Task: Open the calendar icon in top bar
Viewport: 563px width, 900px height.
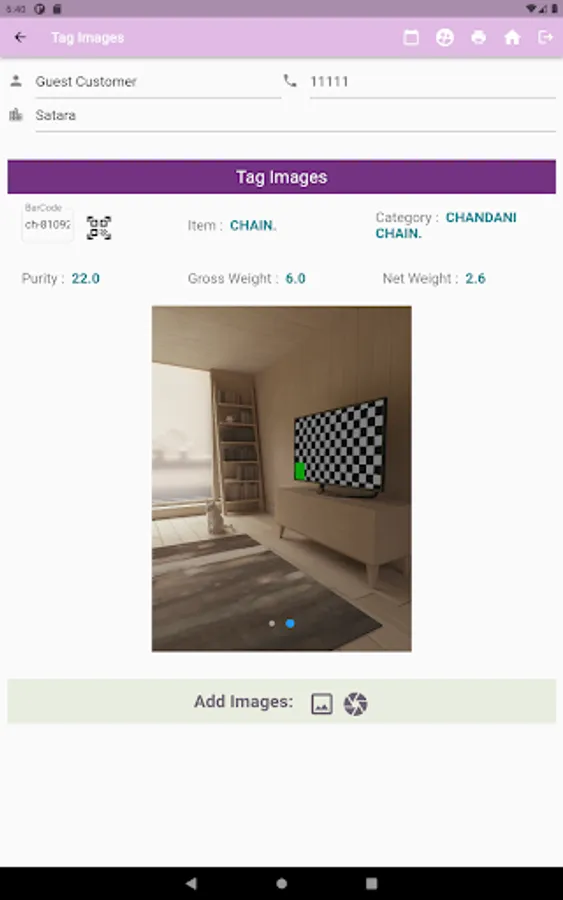Action: click(411, 38)
